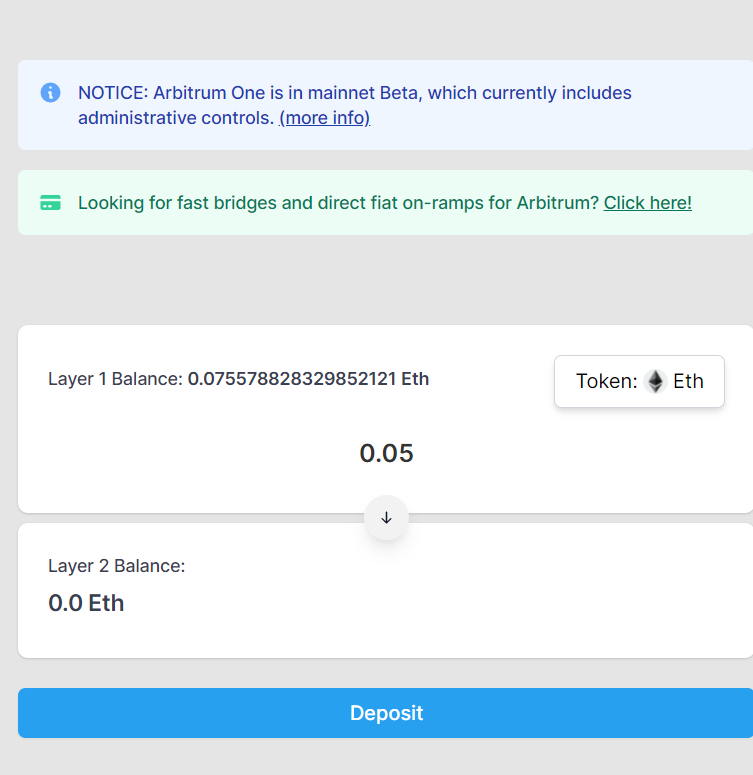The image size is (753, 775).
Task: Swap direction with the down arrow button
Action: (x=386, y=517)
